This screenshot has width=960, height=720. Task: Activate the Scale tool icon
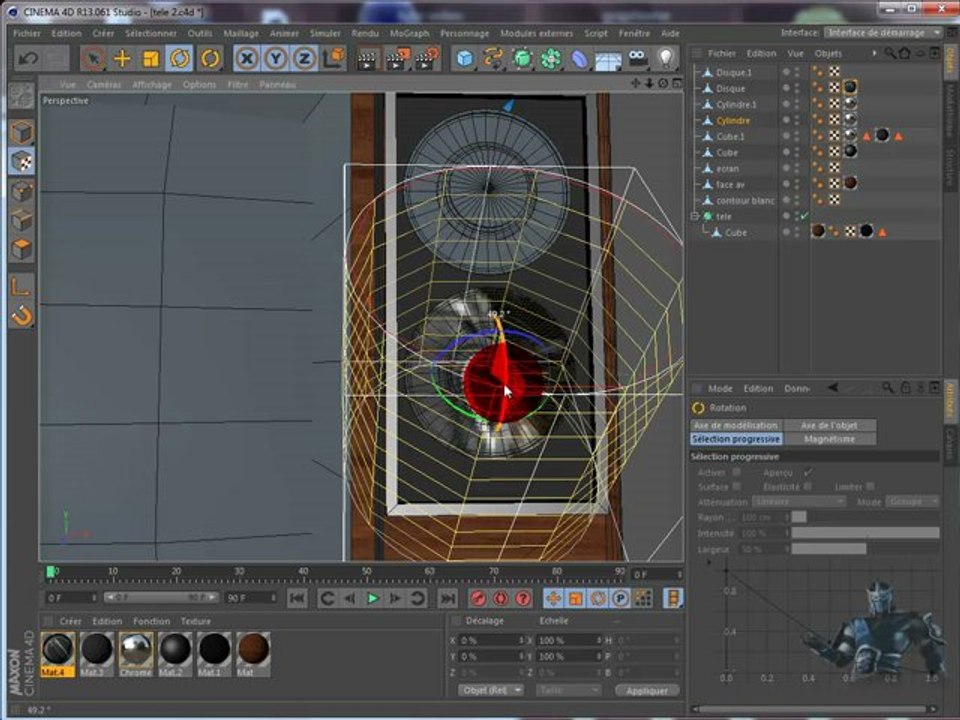tap(151, 59)
